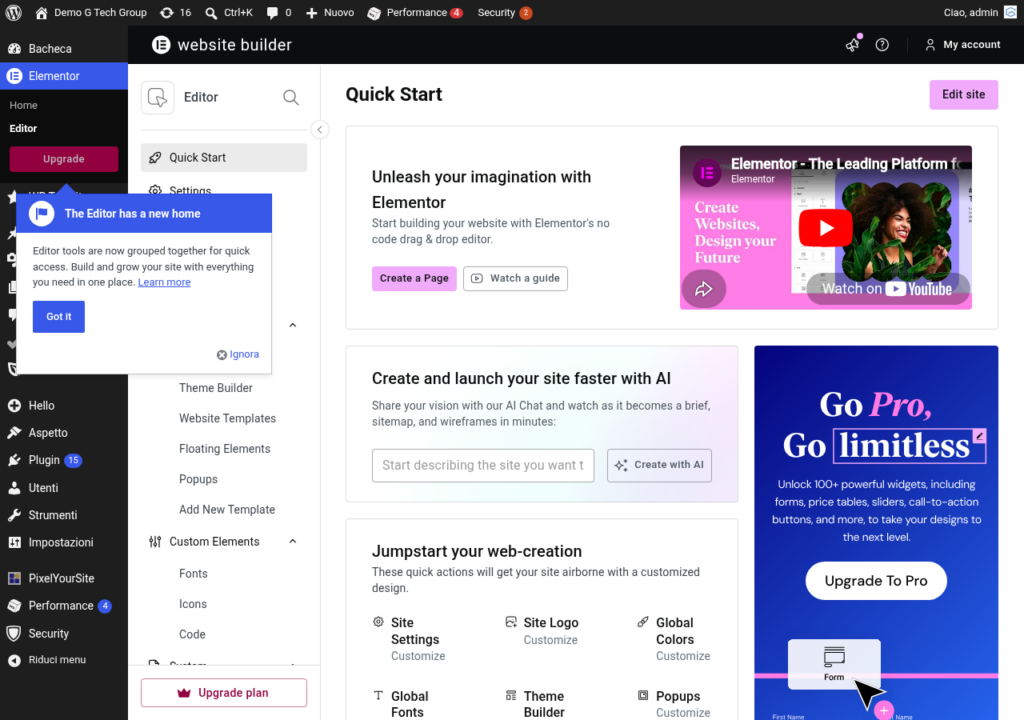Open PixelYourSite in sidebar
This screenshot has height=720, width=1024.
click(x=64, y=578)
